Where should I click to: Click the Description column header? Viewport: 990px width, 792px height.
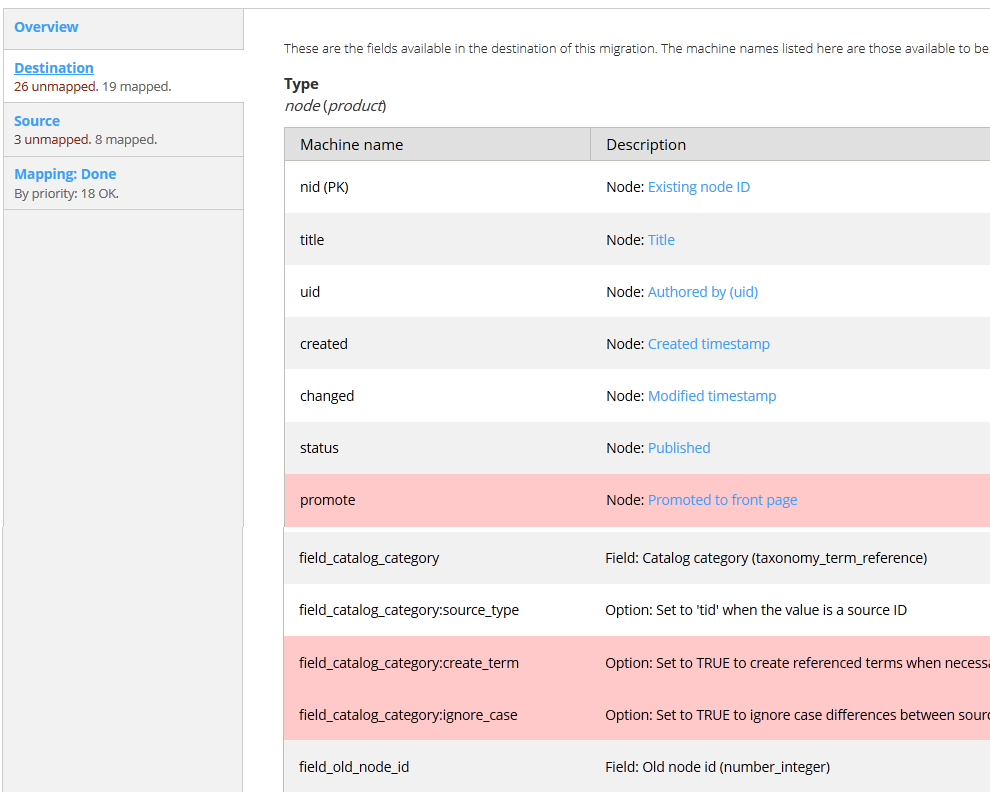(x=646, y=145)
